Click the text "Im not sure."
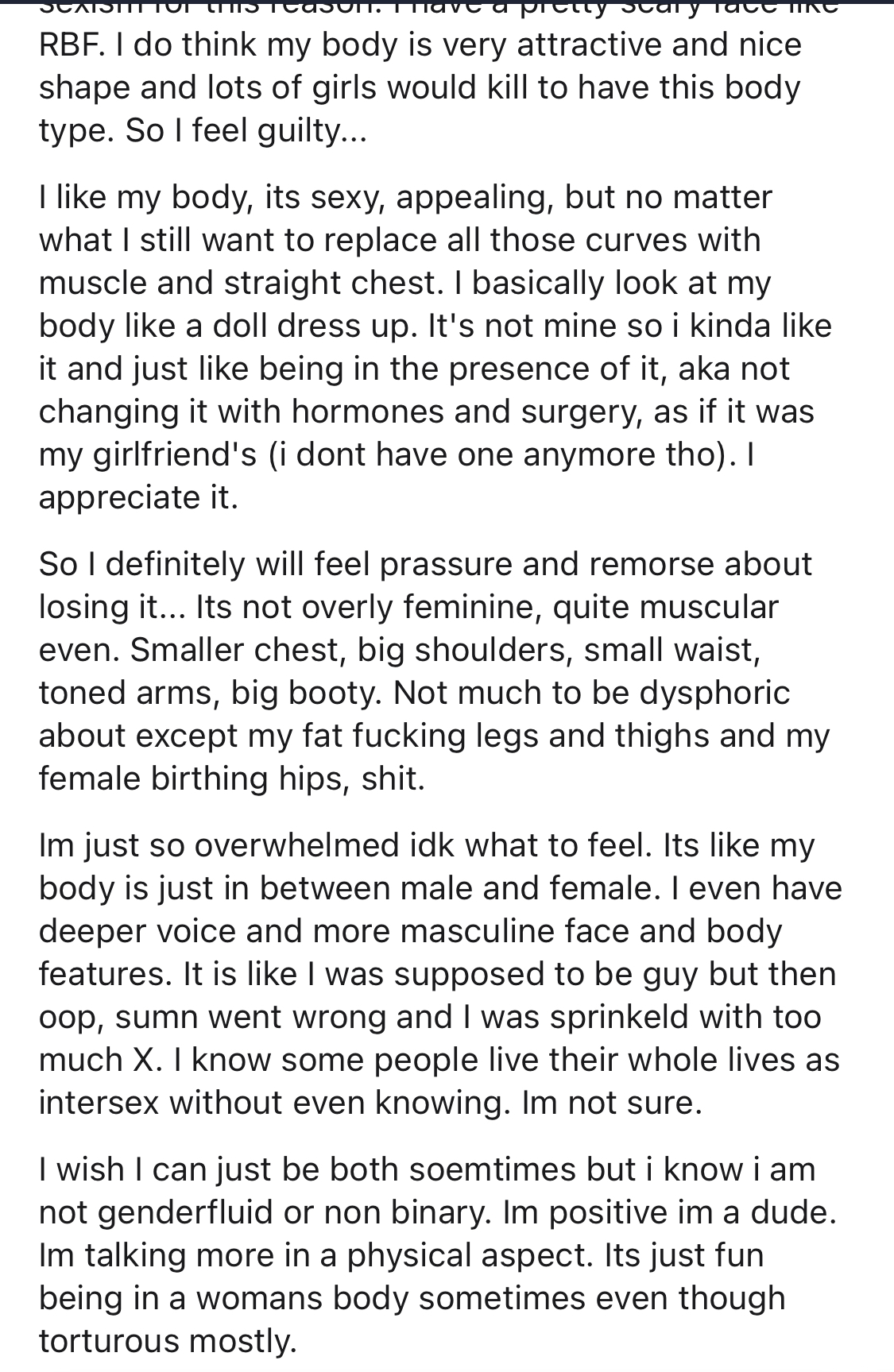 (x=612, y=1103)
